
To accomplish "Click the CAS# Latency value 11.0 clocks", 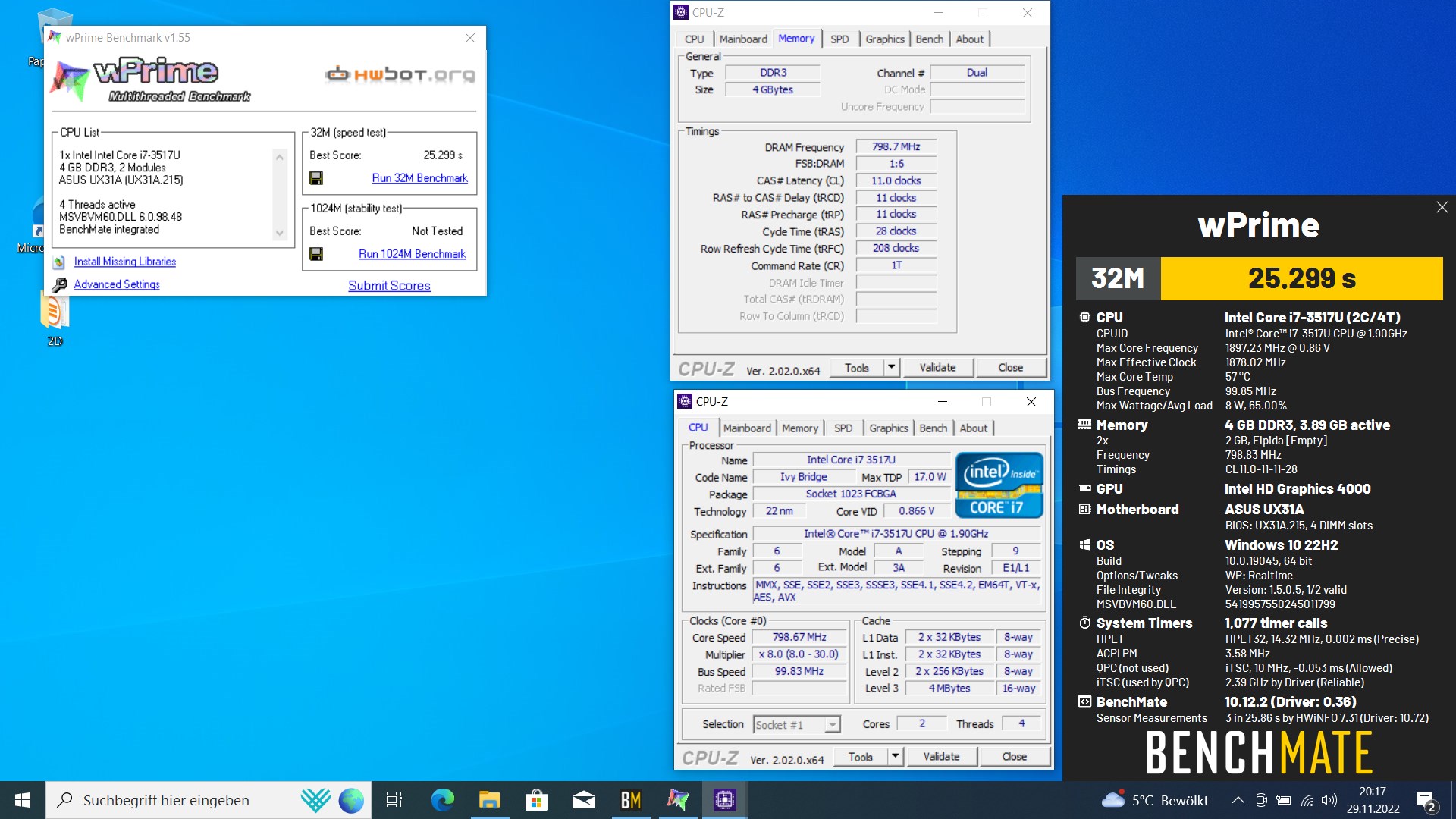I will click(x=896, y=180).
